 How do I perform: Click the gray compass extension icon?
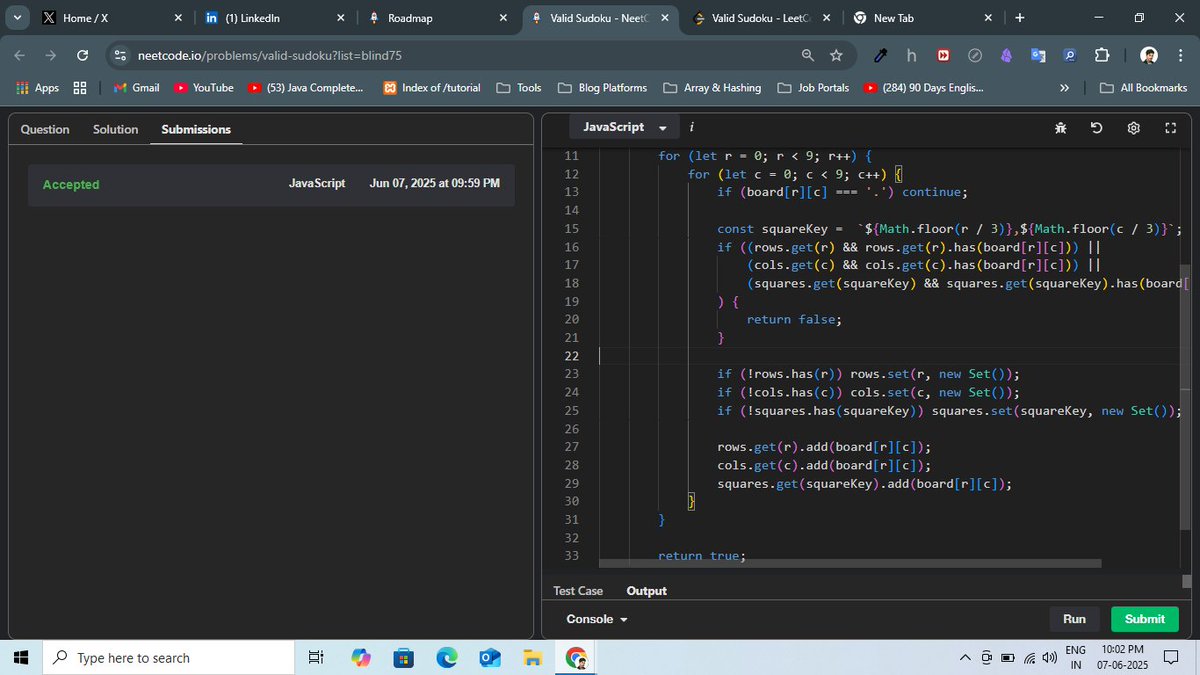point(975,56)
